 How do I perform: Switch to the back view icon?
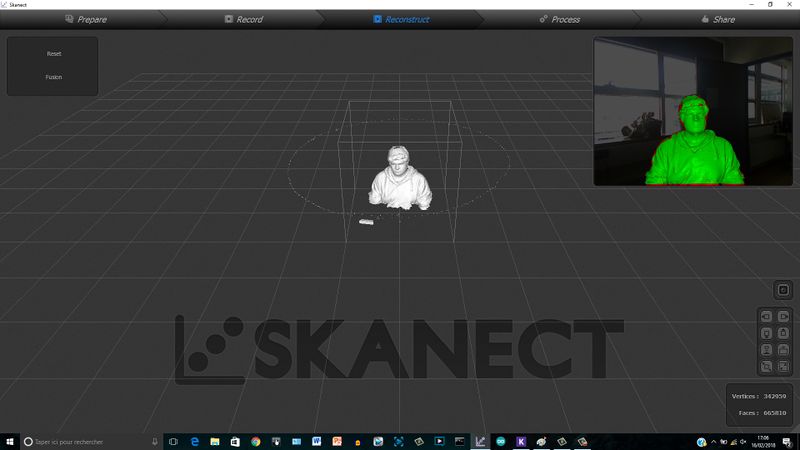tap(784, 333)
